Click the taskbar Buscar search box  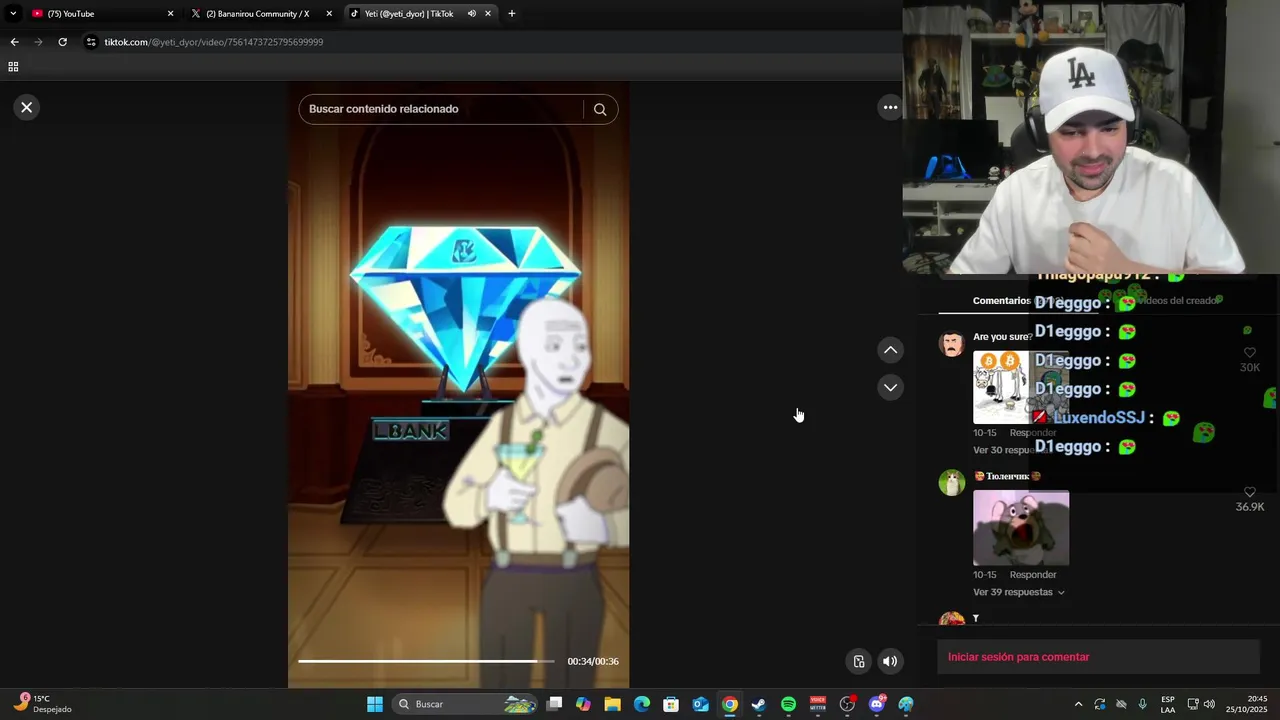[x=465, y=704]
